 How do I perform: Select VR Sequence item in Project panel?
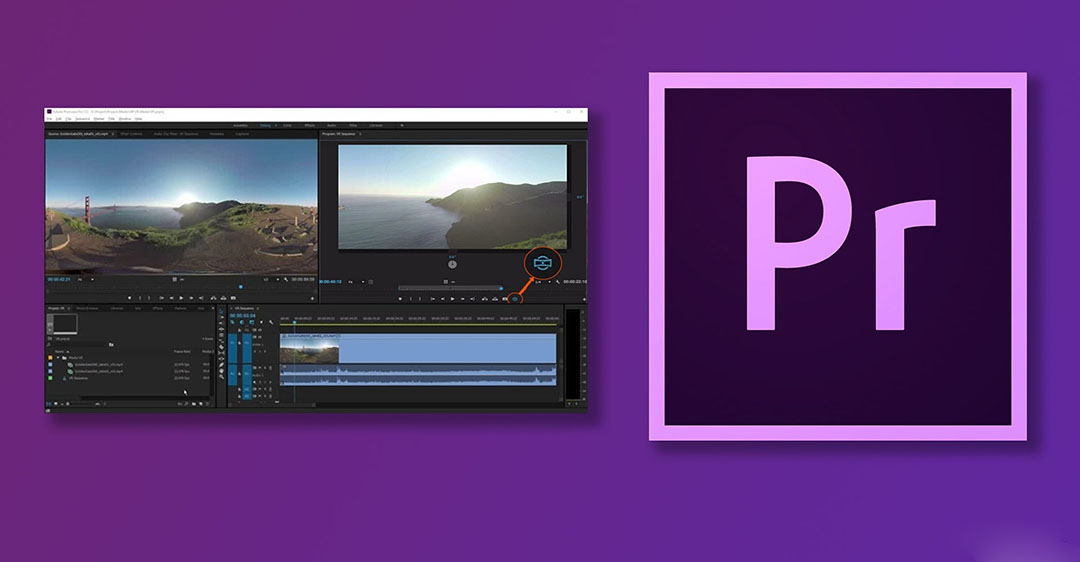(x=81, y=378)
